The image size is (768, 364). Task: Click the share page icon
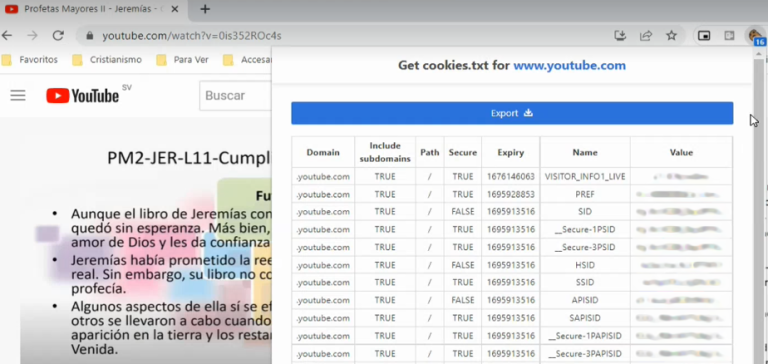[646, 36]
